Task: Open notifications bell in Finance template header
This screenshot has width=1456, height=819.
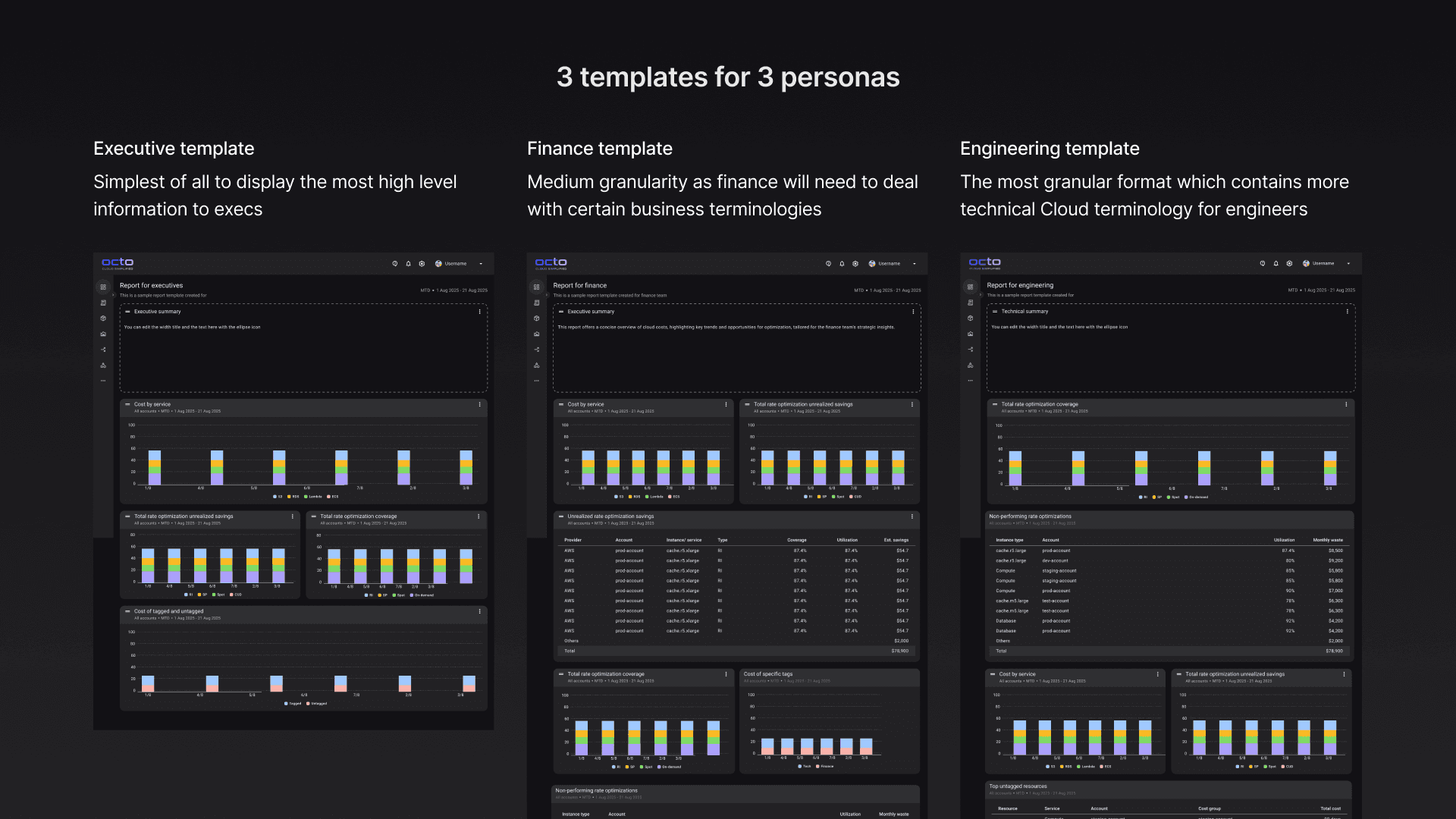Action: pyautogui.click(x=842, y=264)
